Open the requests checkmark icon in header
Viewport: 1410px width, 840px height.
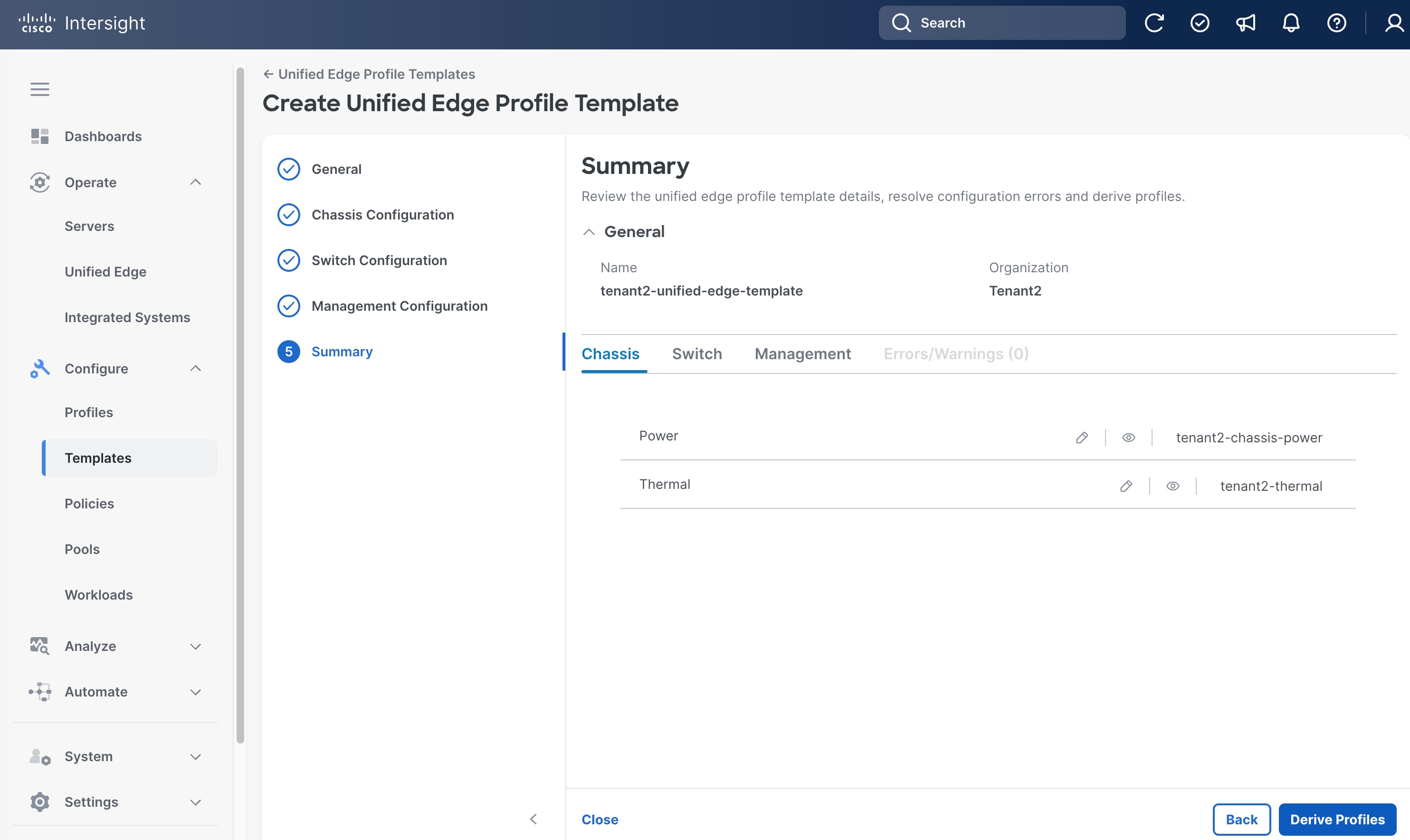[x=1200, y=23]
